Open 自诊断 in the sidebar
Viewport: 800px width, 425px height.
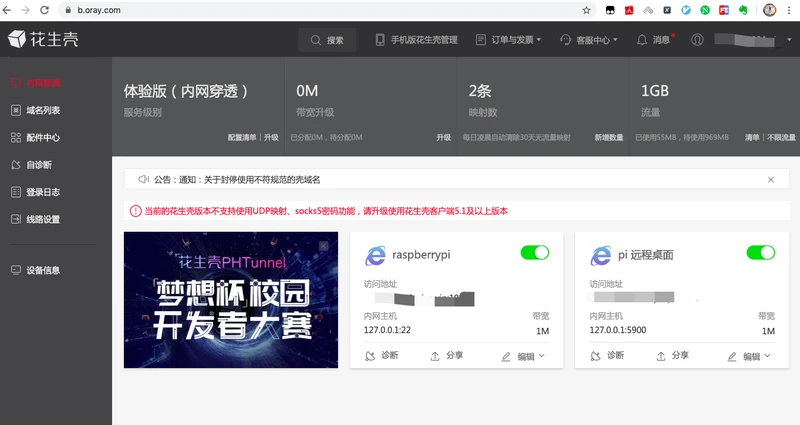pos(32,165)
